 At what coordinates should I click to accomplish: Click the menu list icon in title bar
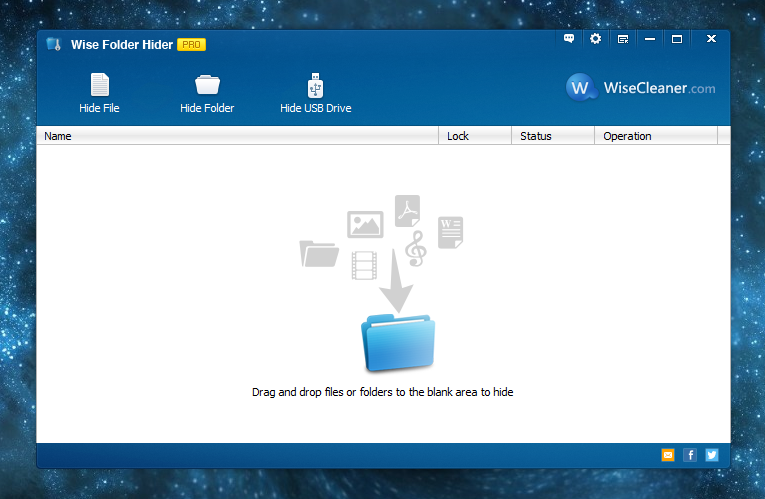click(x=623, y=39)
